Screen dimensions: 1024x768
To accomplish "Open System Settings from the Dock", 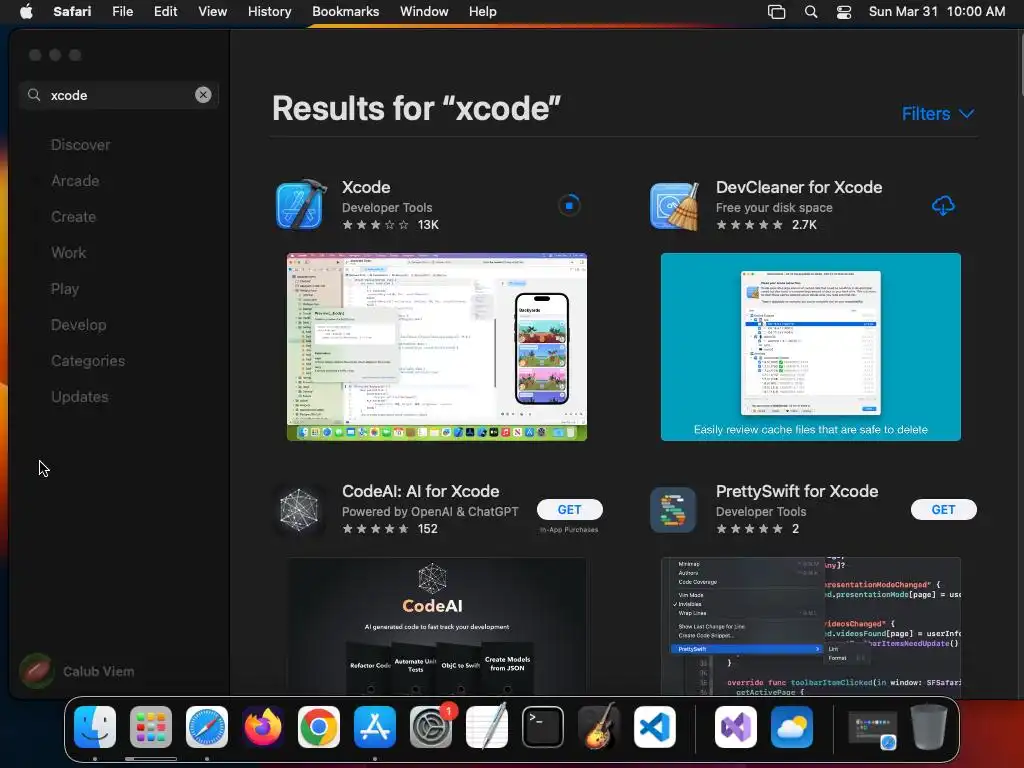I will (431, 727).
